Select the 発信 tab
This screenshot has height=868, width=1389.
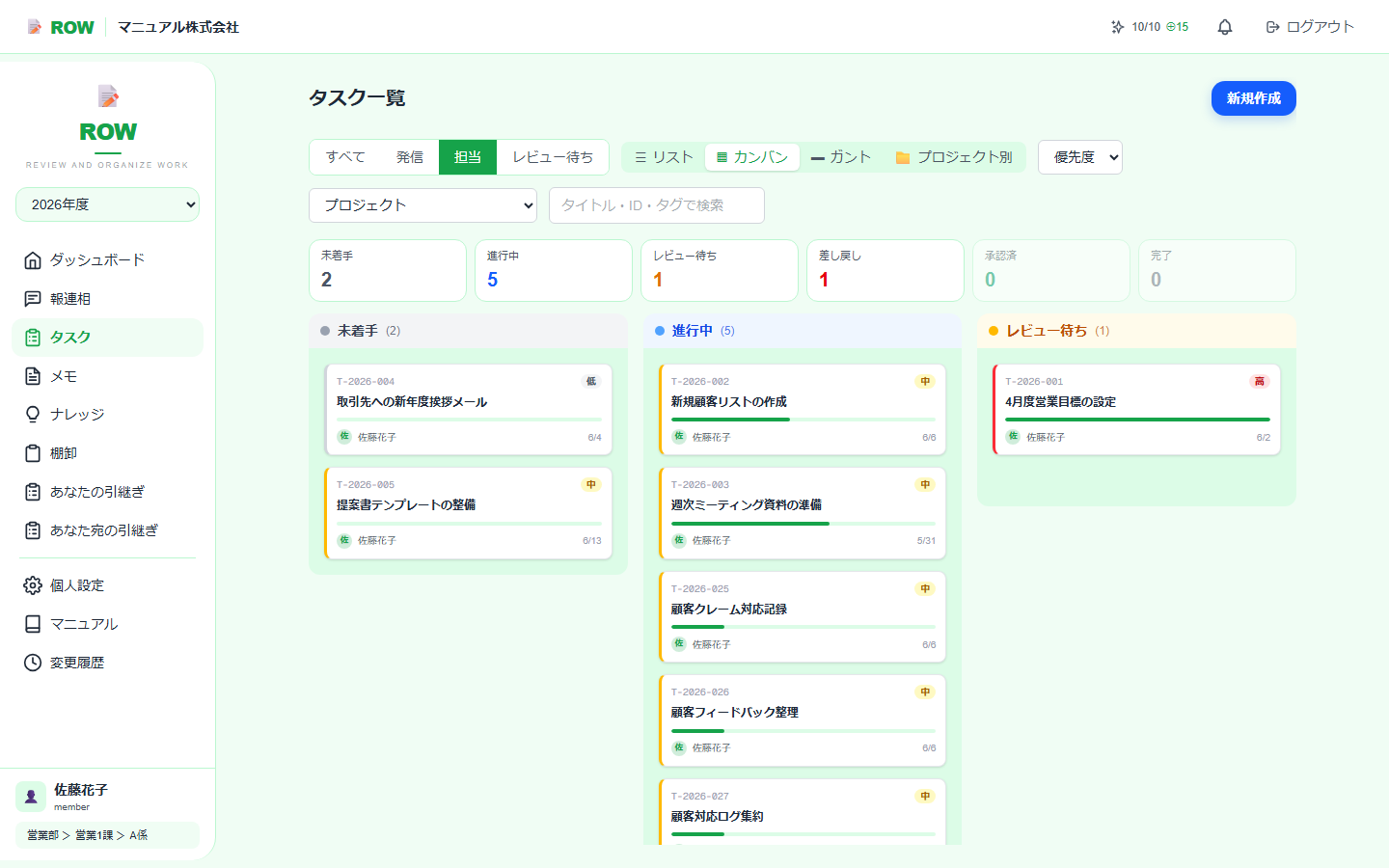point(410,157)
